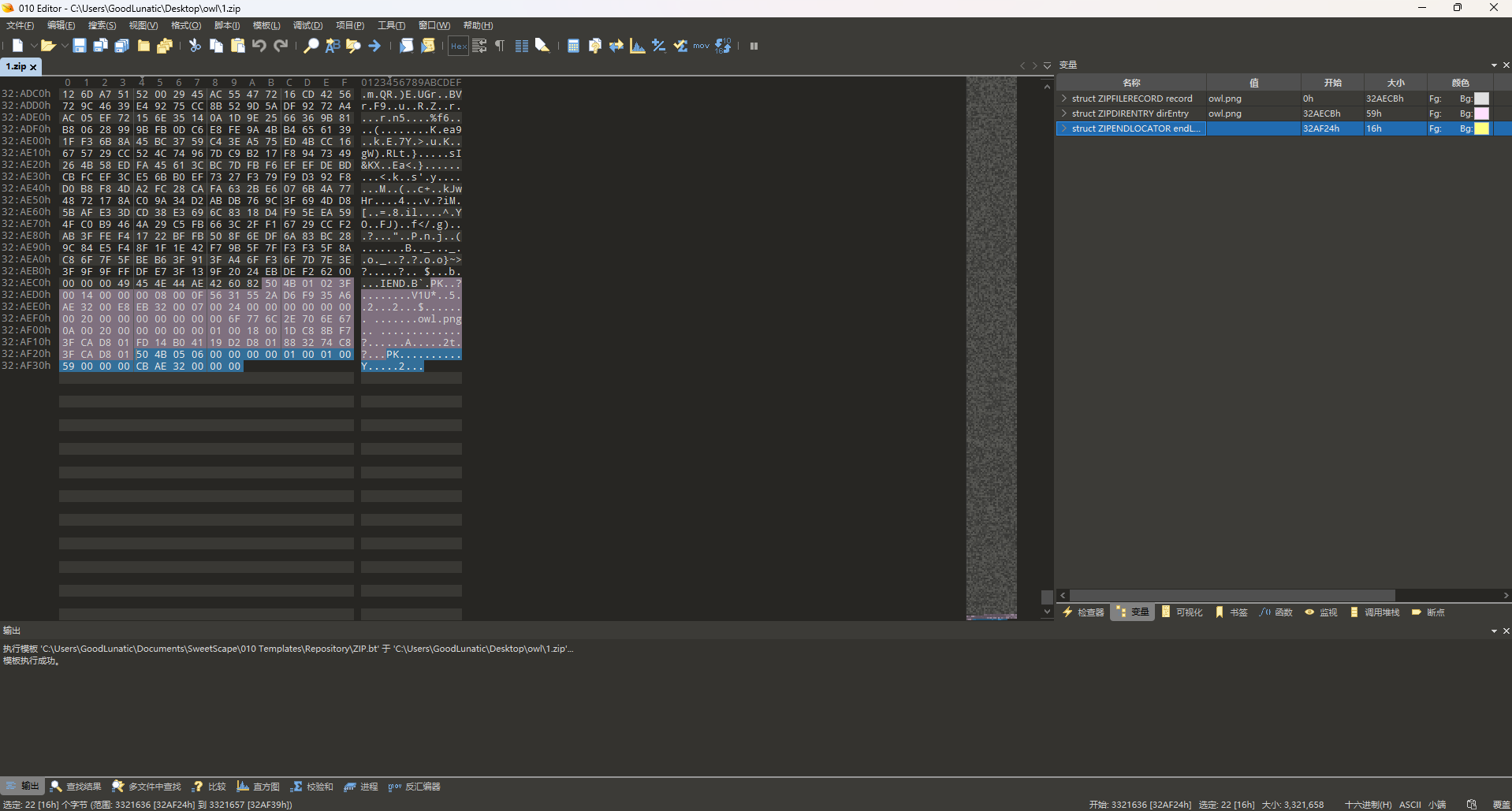The width and height of the screenshot is (1512, 811).
Task: Switch to the 监视 panel tab
Action: pyautogui.click(x=1321, y=612)
